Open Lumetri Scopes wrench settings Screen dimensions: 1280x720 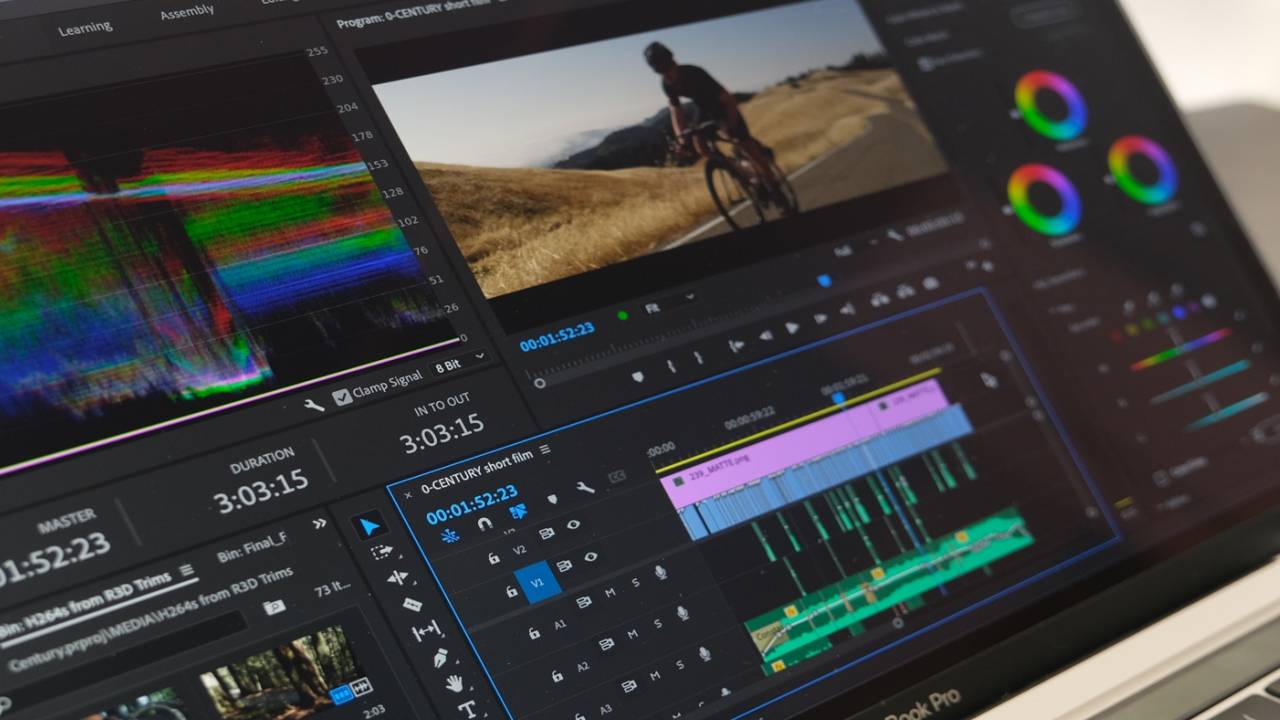[314, 405]
